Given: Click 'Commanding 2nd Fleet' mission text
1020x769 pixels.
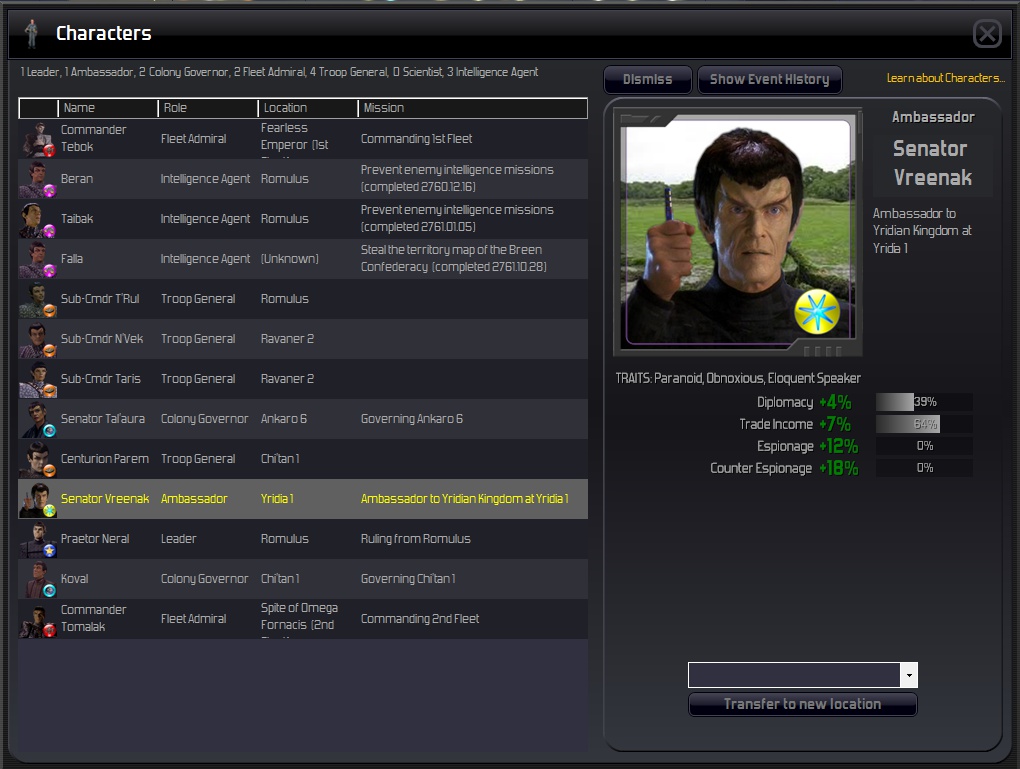Looking at the screenshot, I should tap(420, 619).
